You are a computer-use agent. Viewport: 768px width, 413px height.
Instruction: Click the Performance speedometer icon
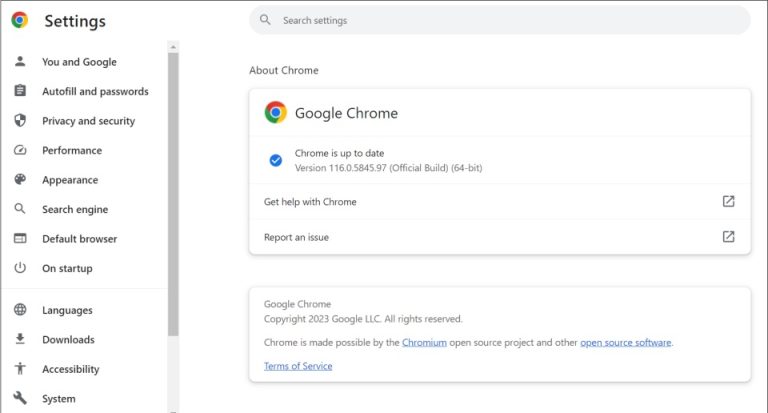20,150
